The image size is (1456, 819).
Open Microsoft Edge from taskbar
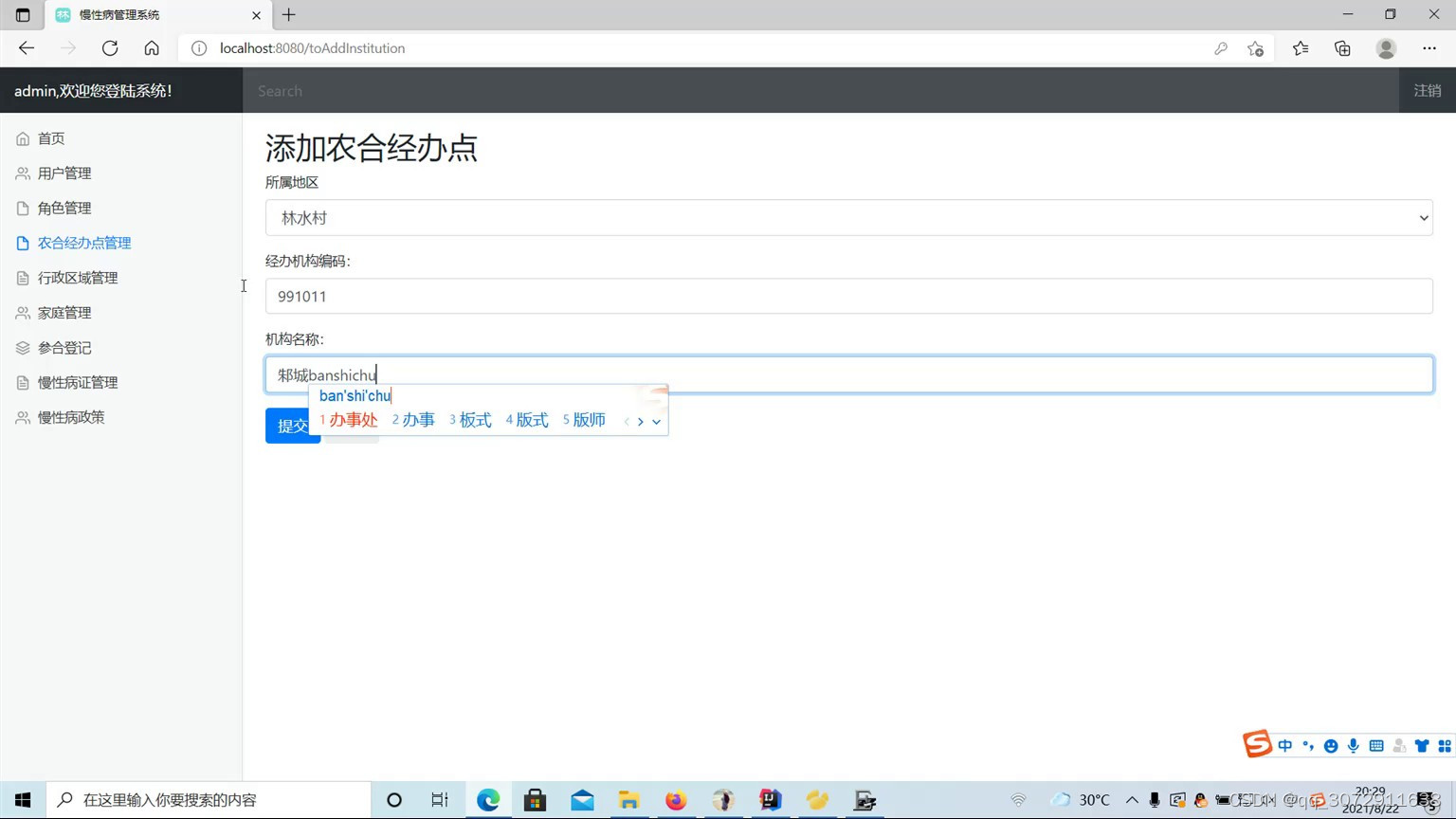488,800
